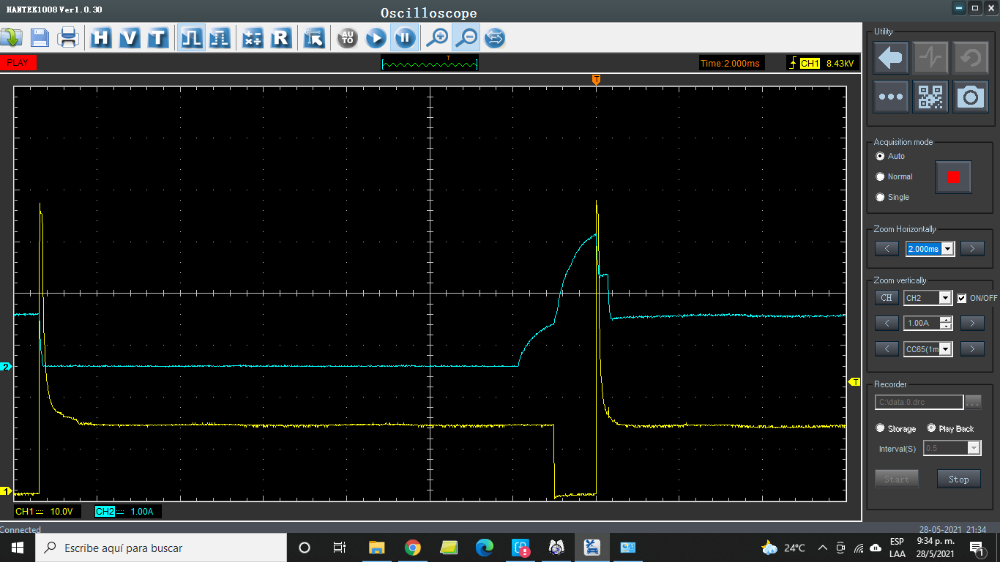Open trigger settings with T icon

tap(157, 38)
